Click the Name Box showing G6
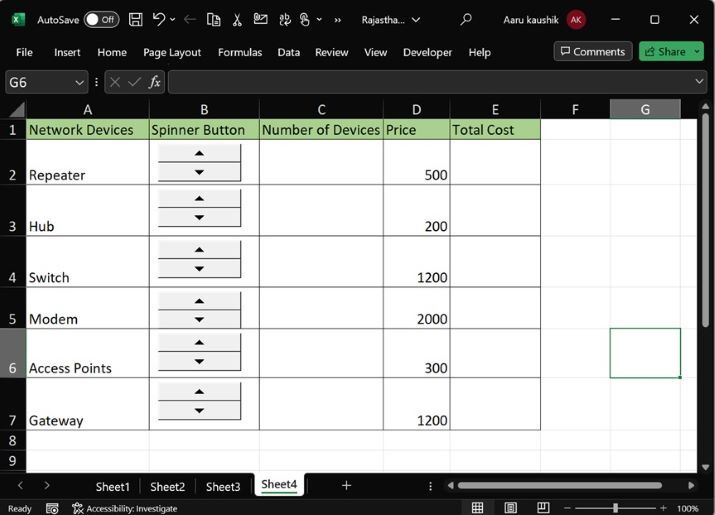The image size is (715, 515). coord(40,83)
